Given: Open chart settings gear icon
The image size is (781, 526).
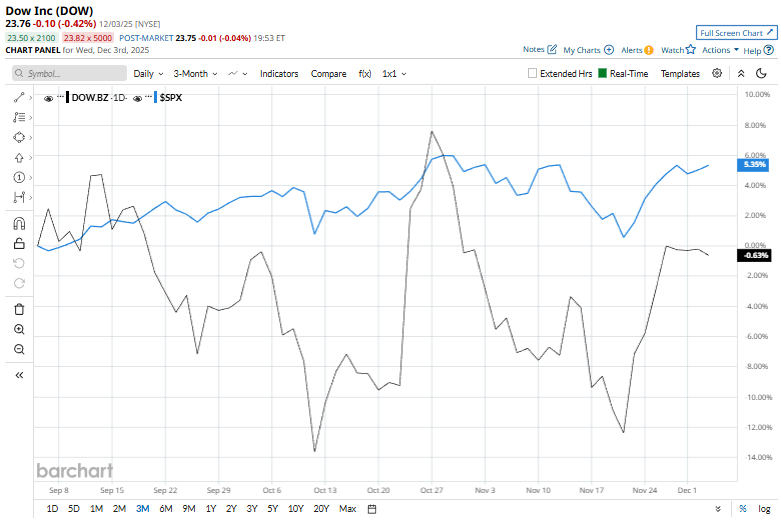Looking at the screenshot, I should pos(717,73).
